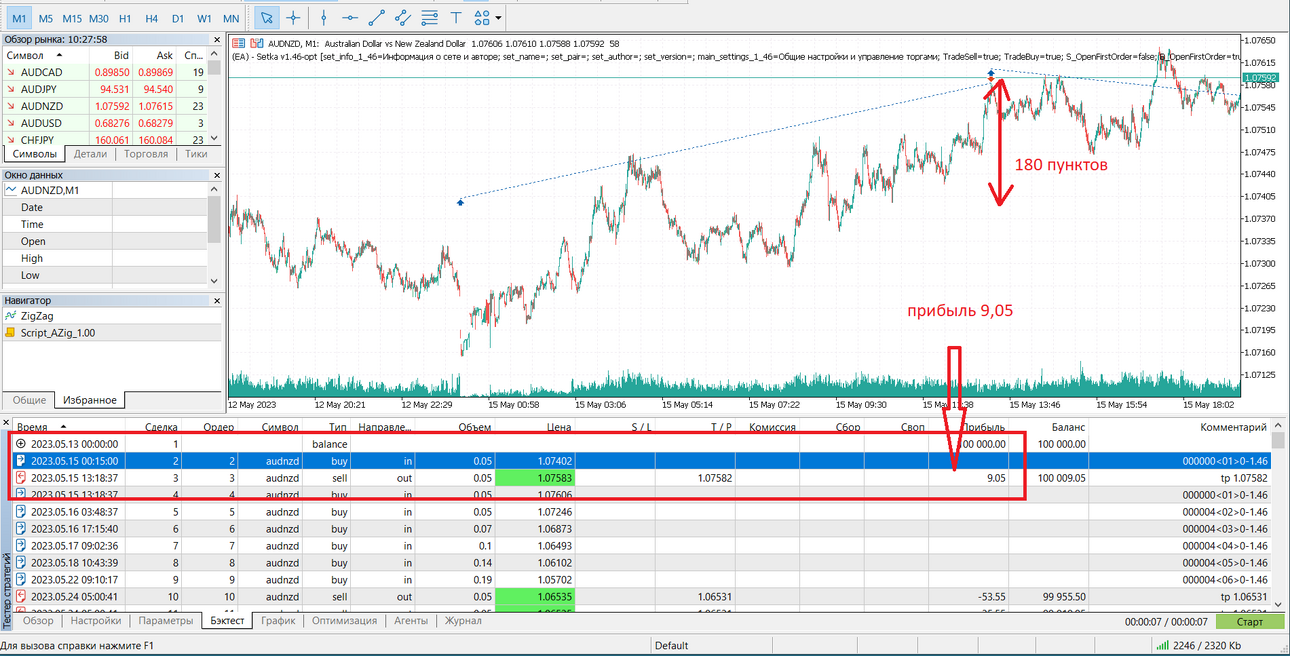
Task: Switch chart to H1 timeframe
Action: pos(125,18)
